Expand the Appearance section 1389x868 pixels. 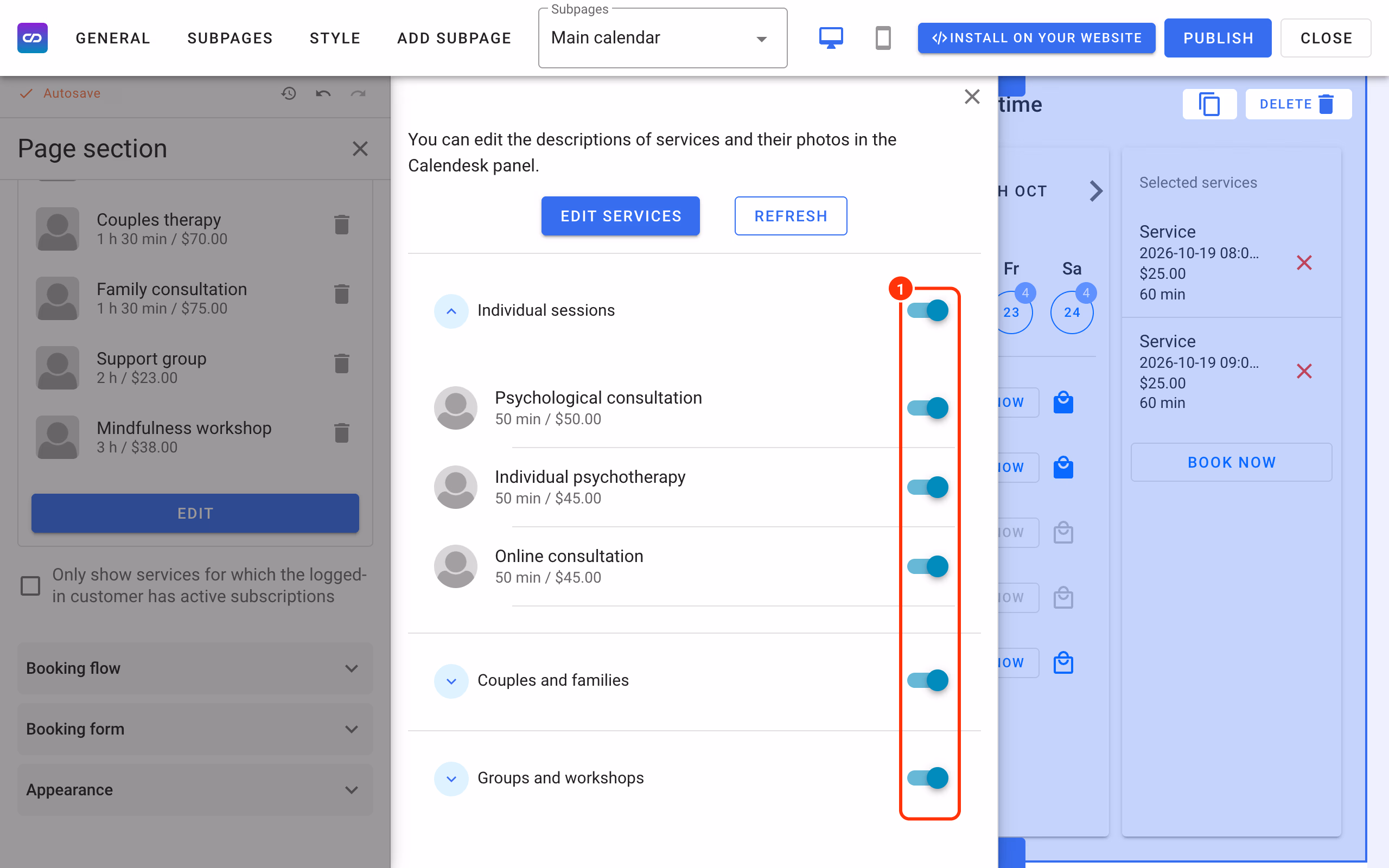(x=195, y=790)
